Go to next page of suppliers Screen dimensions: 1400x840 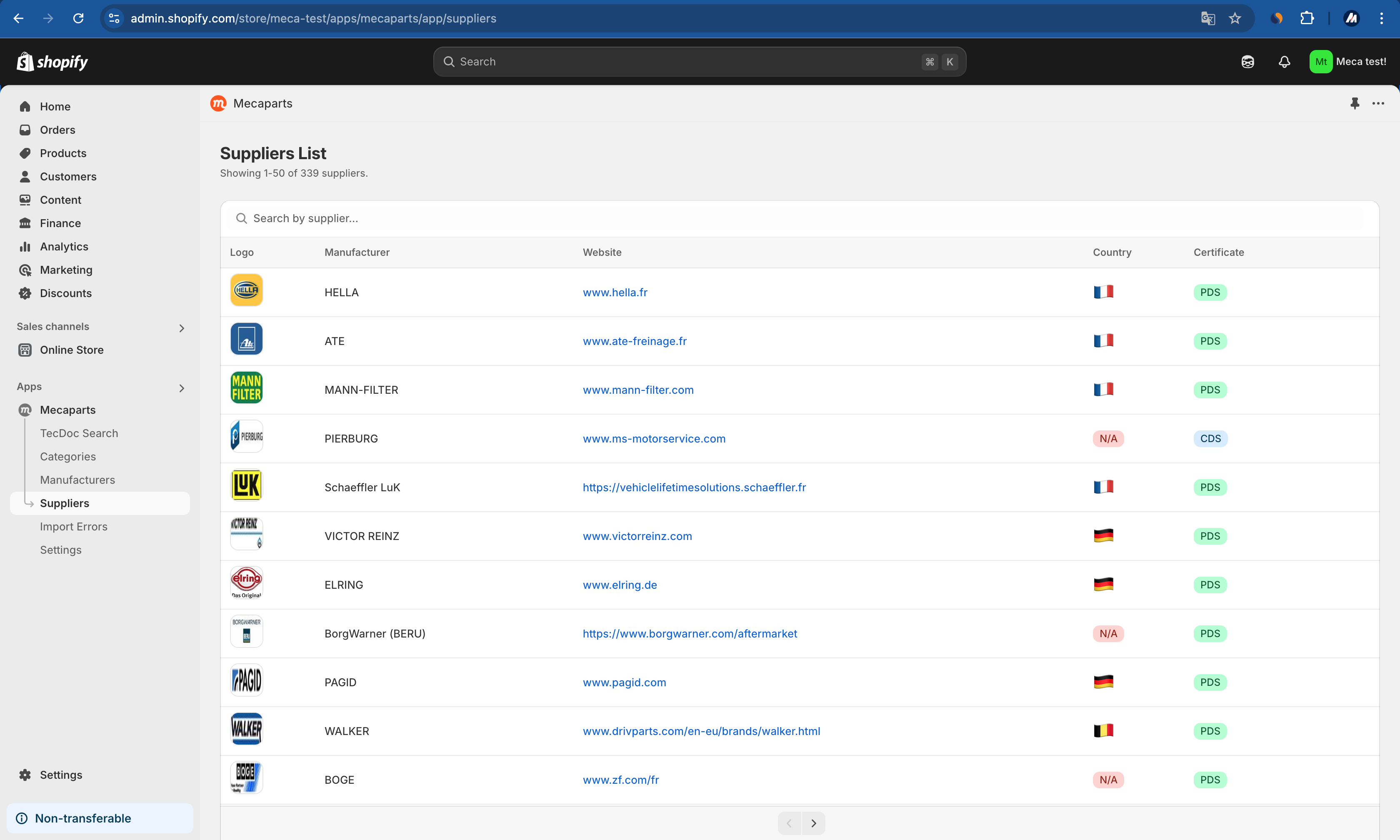(x=814, y=824)
